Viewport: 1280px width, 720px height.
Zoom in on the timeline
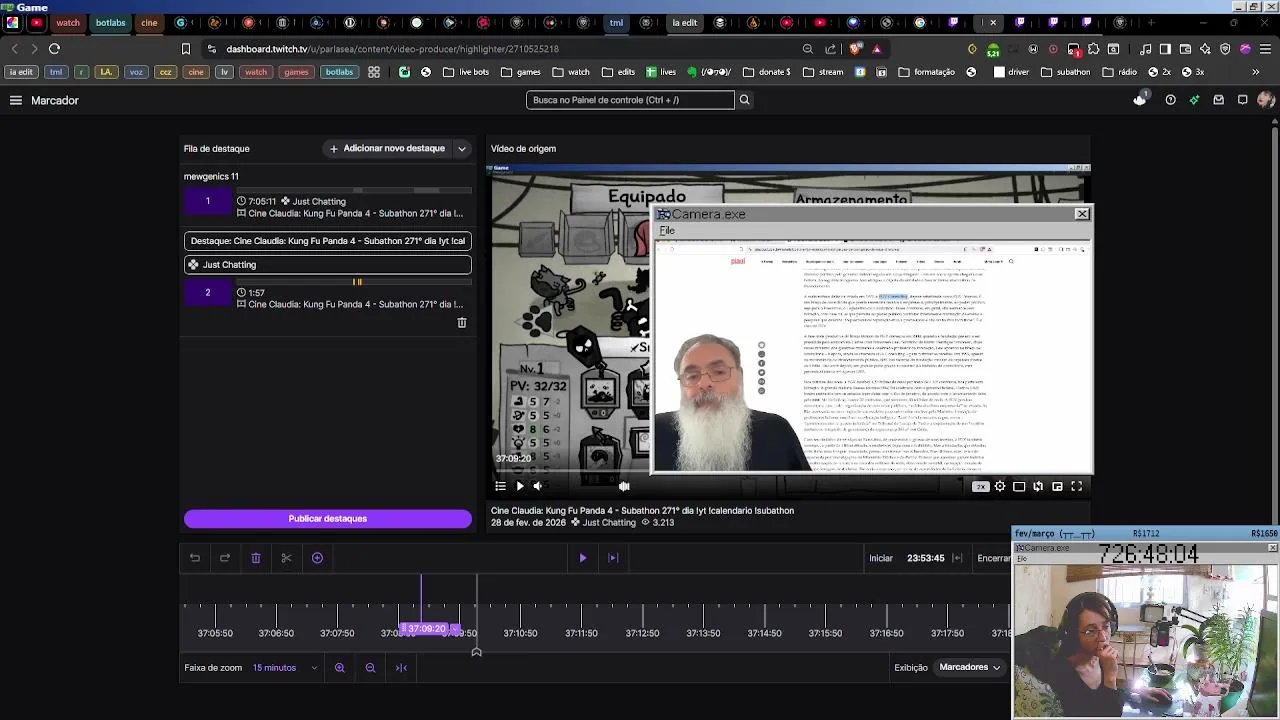tap(340, 668)
